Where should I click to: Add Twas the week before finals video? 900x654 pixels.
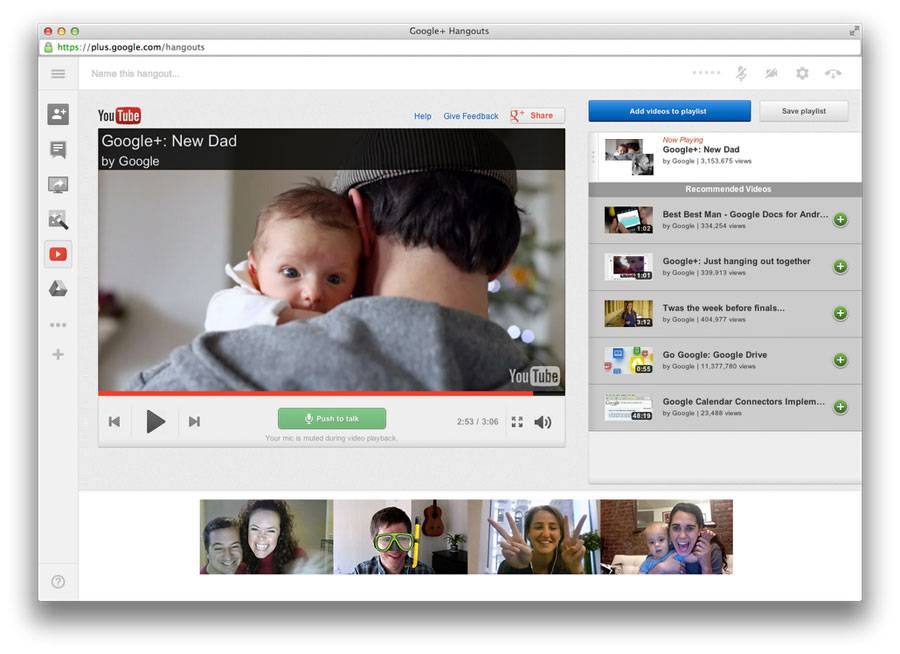[840, 314]
